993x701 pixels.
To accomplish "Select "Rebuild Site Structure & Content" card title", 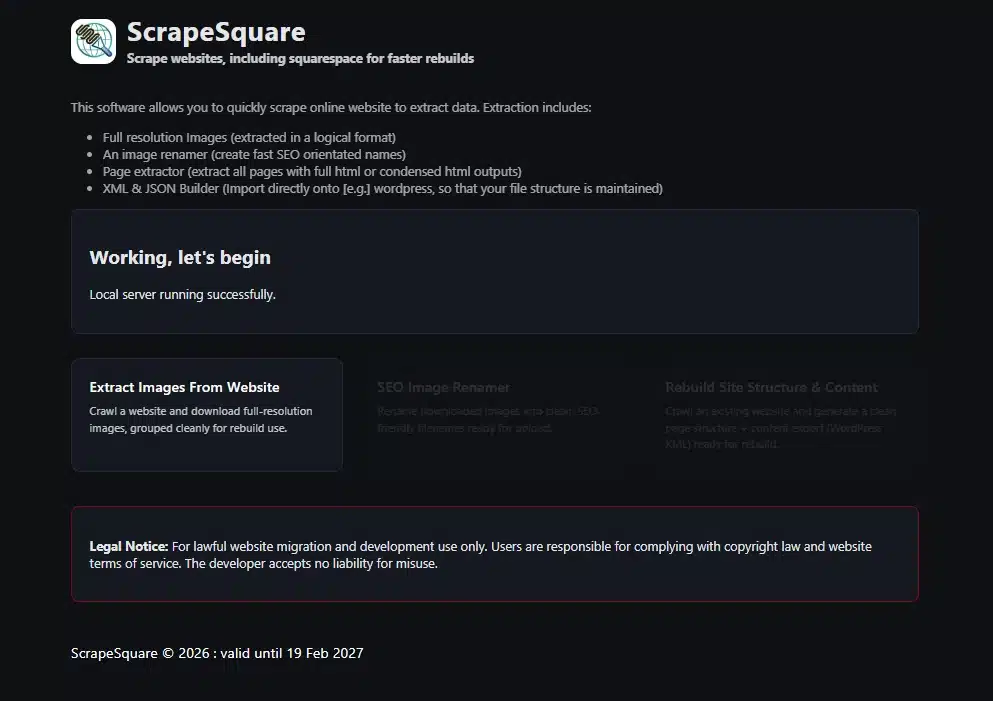I will point(771,387).
